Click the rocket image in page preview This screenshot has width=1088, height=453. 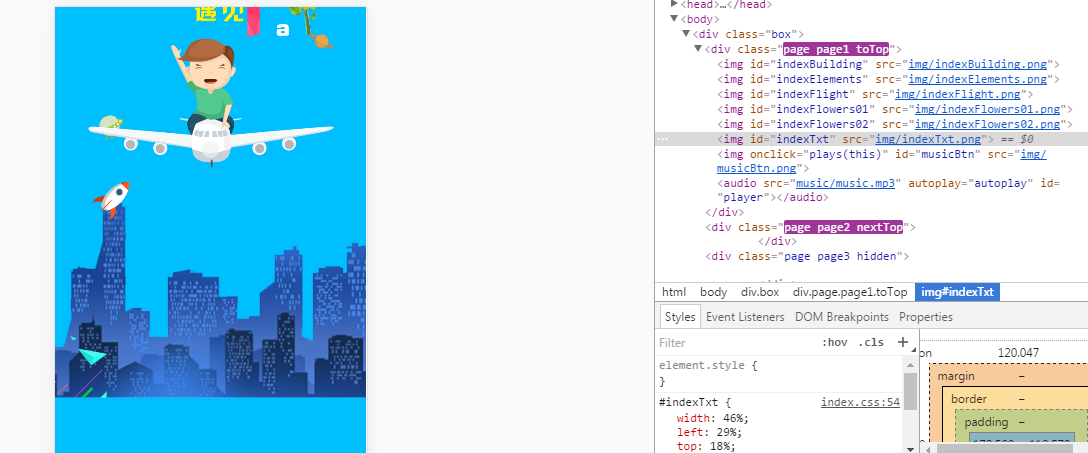[112, 198]
